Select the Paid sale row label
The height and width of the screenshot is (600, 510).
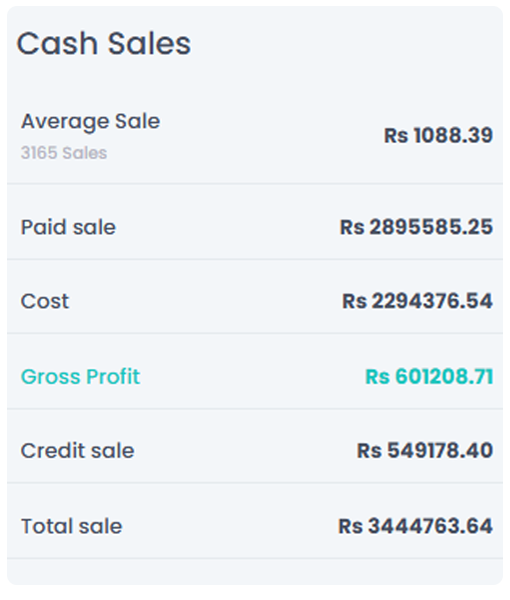[68, 227]
